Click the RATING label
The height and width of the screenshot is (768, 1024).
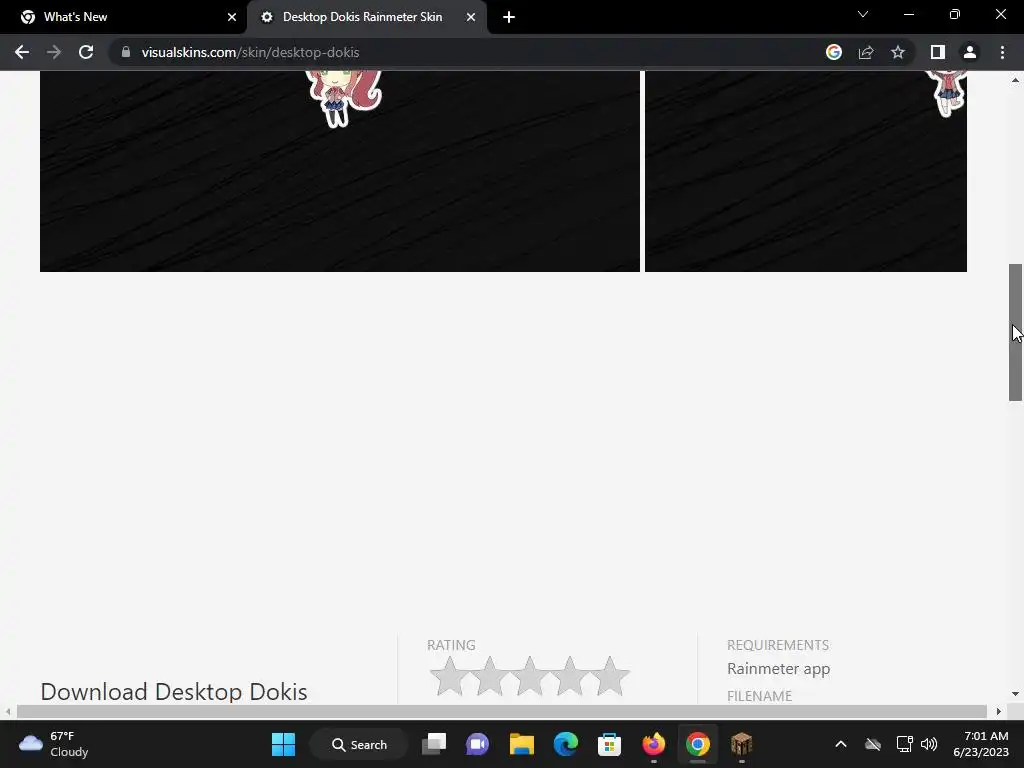(x=451, y=645)
